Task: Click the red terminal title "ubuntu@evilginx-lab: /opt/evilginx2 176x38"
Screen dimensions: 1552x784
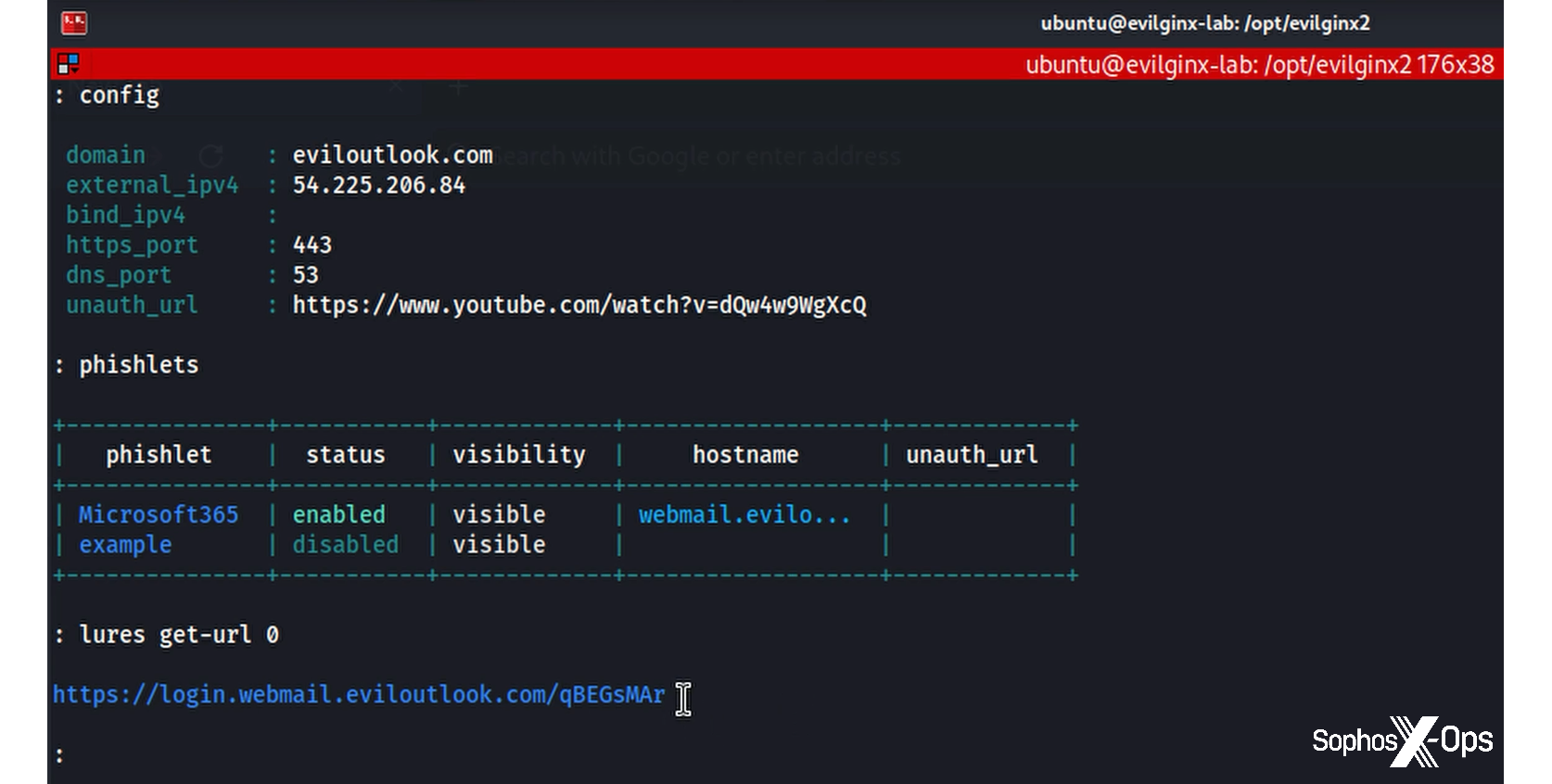Action: 1260,65
